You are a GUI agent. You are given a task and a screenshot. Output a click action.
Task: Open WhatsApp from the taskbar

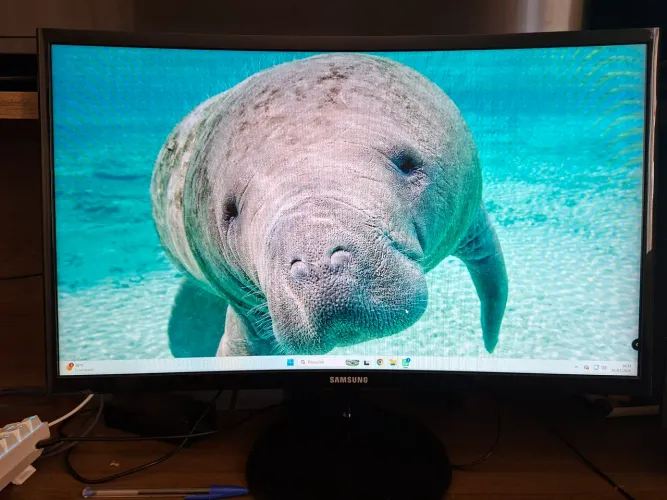(406, 362)
